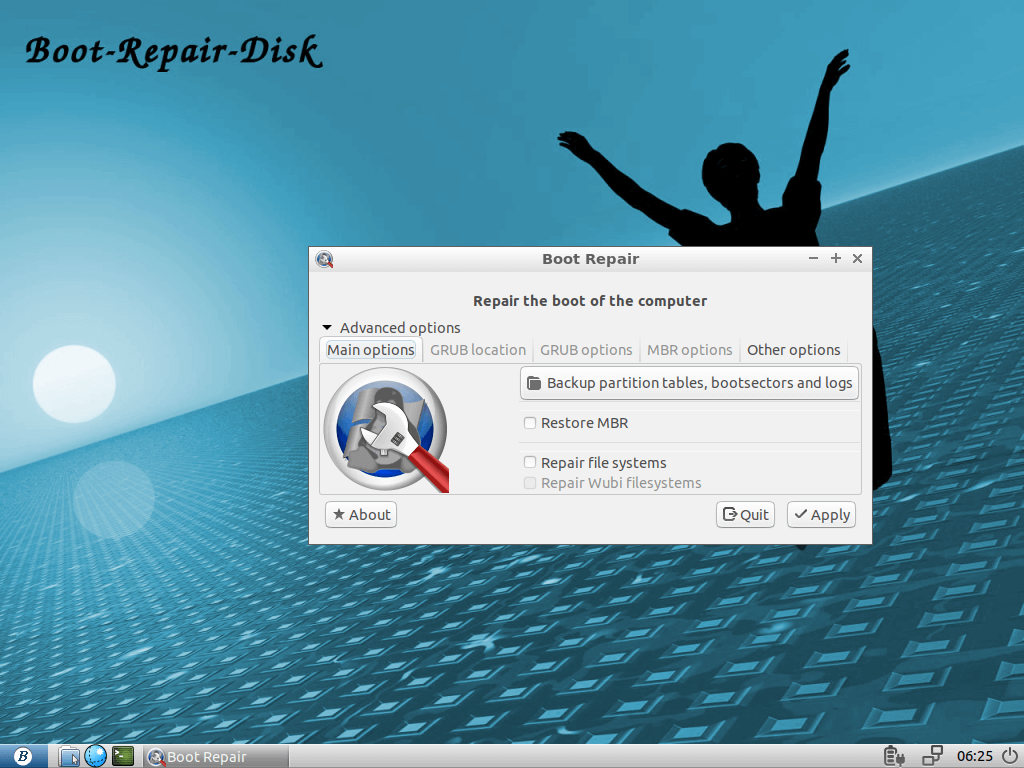Select the Main options tab
This screenshot has height=768, width=1024.
371,350
